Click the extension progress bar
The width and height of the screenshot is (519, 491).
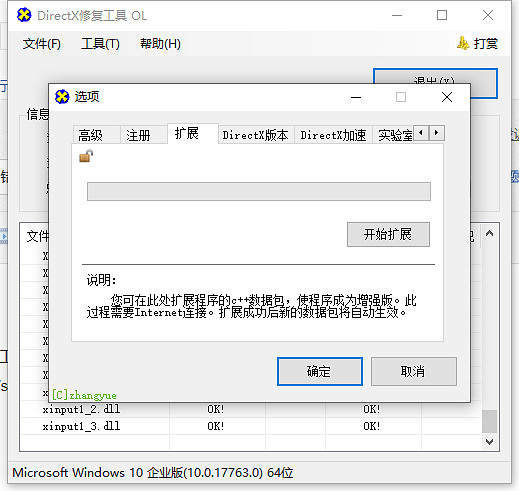pyautogui.click(x=259, y=191)
